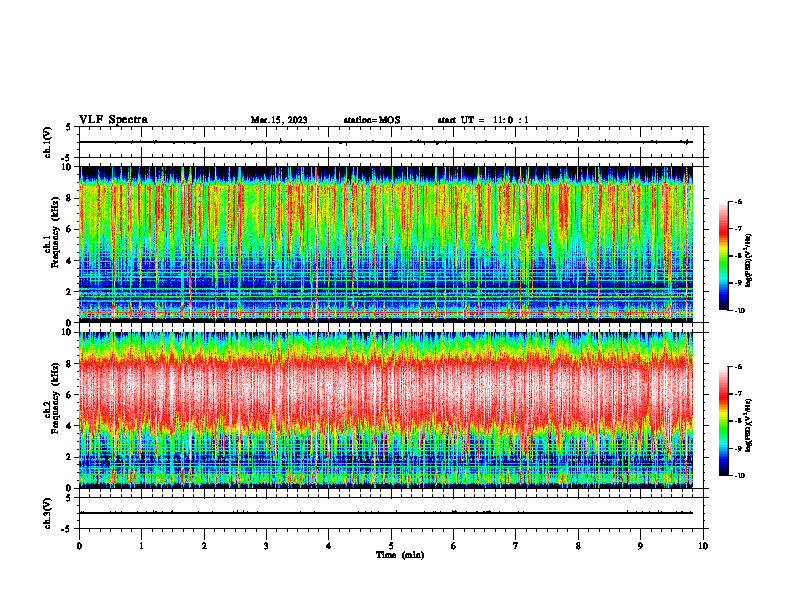Click the "-10" label on ch.2 color scale
The height and width of the screenshot is (612, 792).
(739, 476)
